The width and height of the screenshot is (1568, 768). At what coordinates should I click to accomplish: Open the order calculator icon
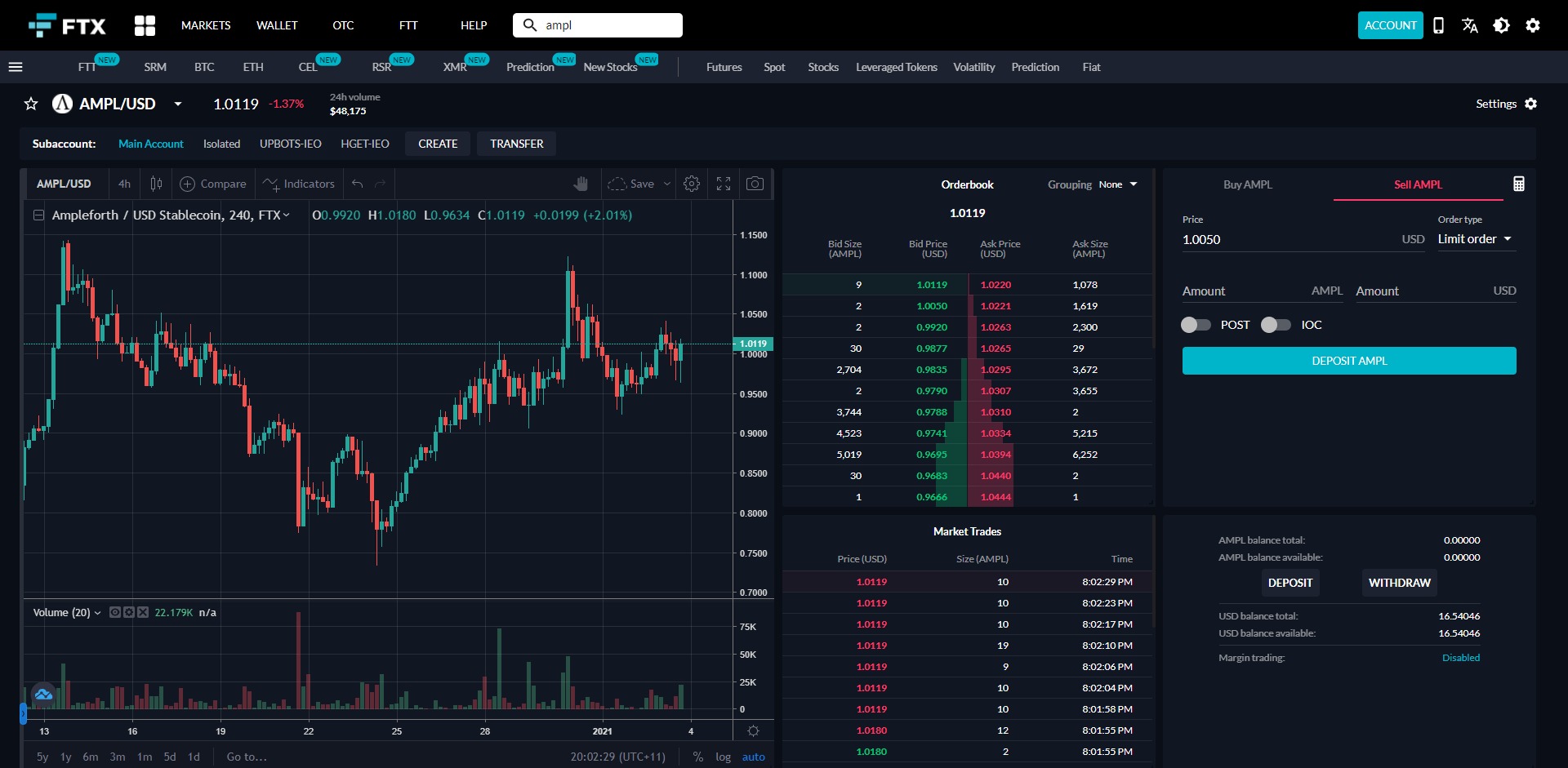tap(1519, 184)
